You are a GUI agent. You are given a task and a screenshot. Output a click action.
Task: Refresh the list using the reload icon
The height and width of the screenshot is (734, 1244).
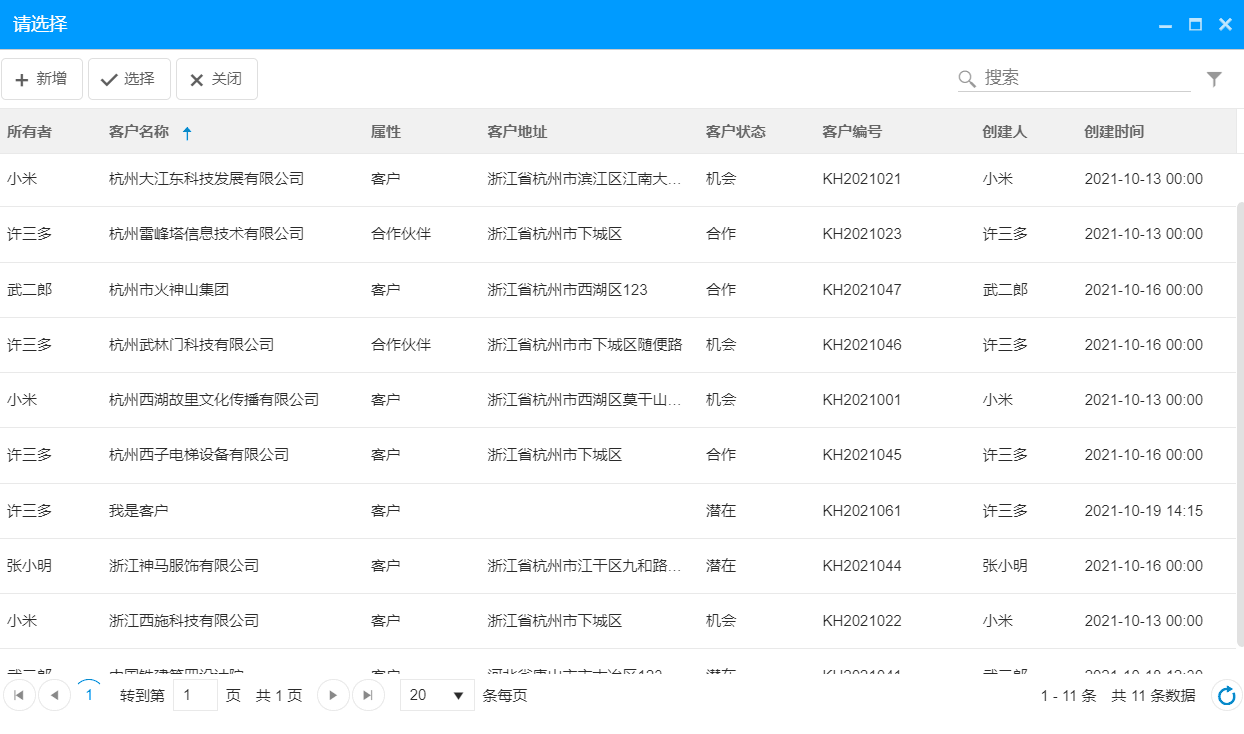point(1225,695)
